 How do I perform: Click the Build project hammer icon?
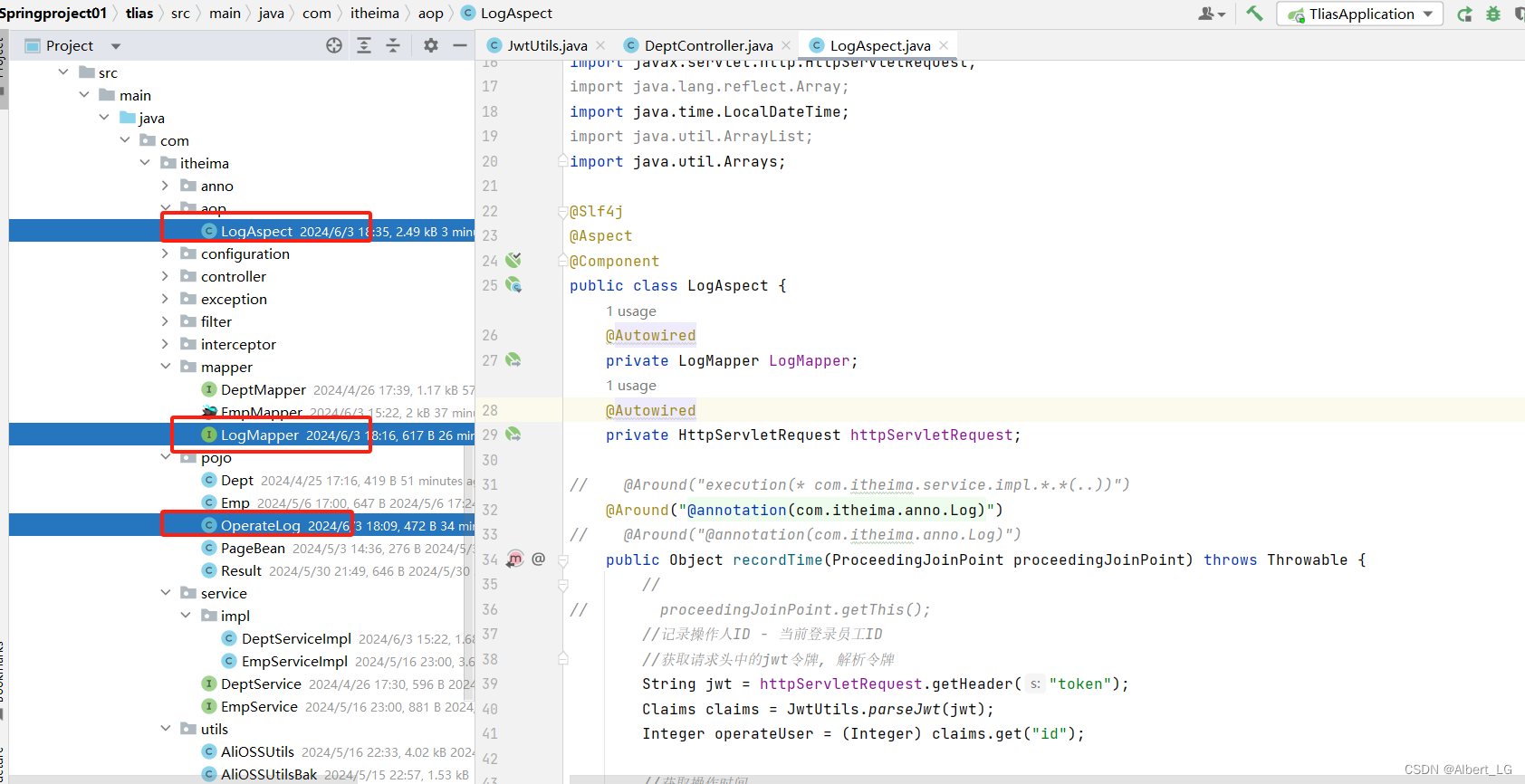(1254, 13)
